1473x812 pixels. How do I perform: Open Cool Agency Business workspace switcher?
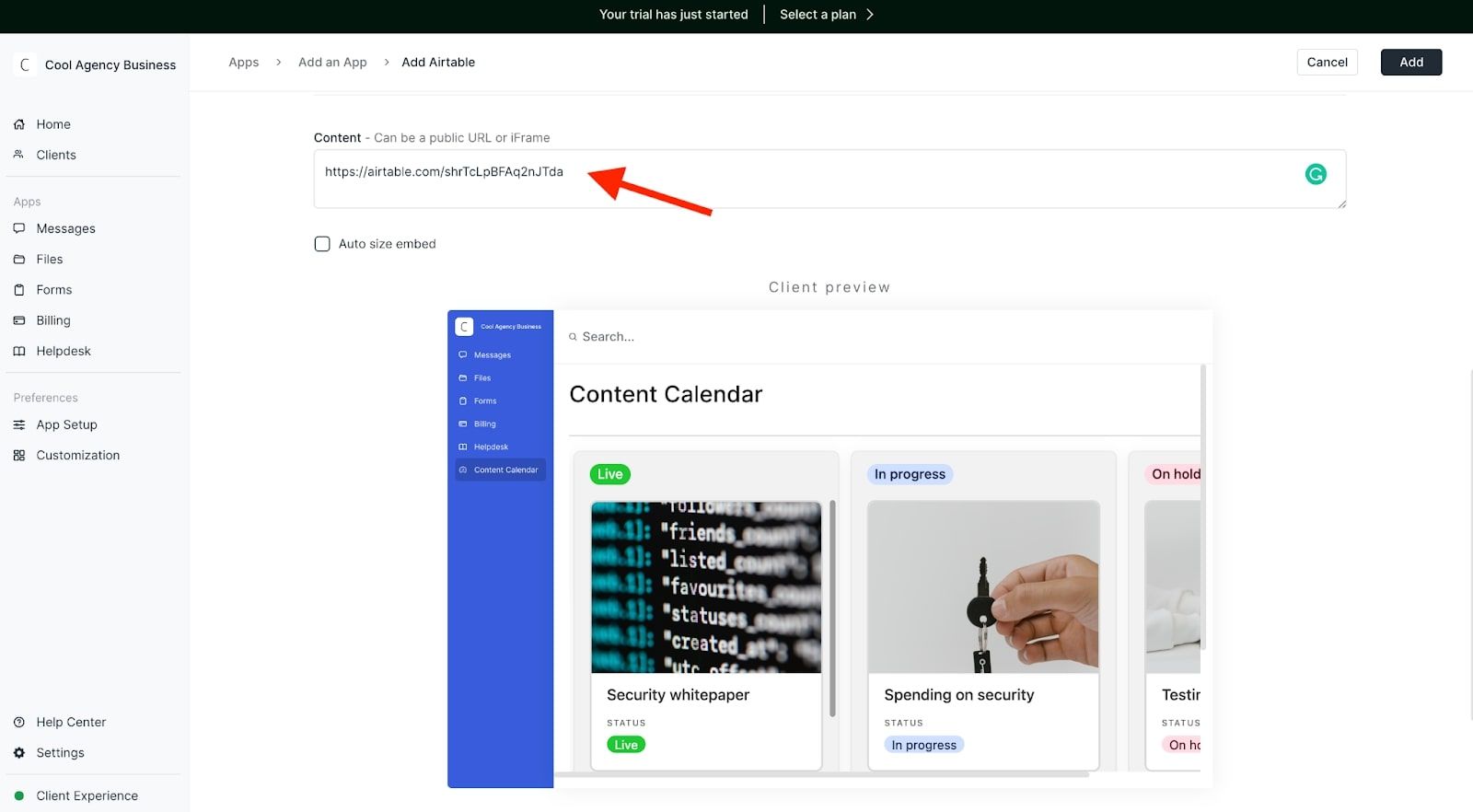click(97, 65)
